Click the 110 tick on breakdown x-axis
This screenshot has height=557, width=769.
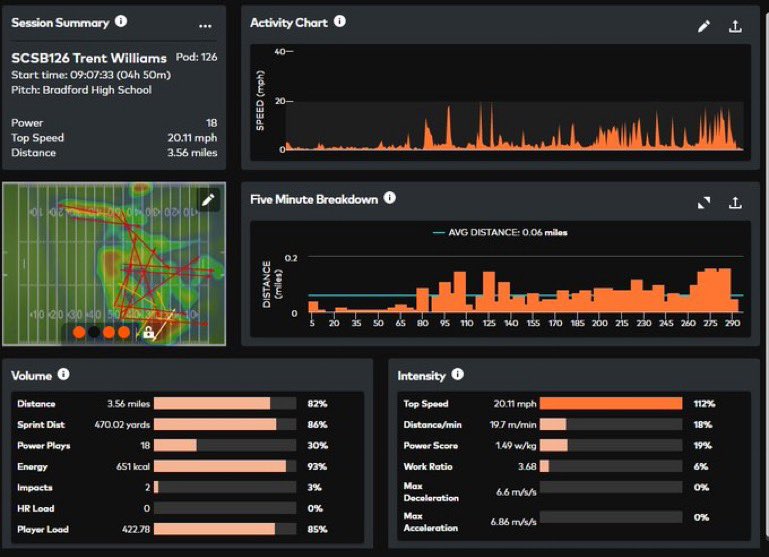[x=466, y=323]
